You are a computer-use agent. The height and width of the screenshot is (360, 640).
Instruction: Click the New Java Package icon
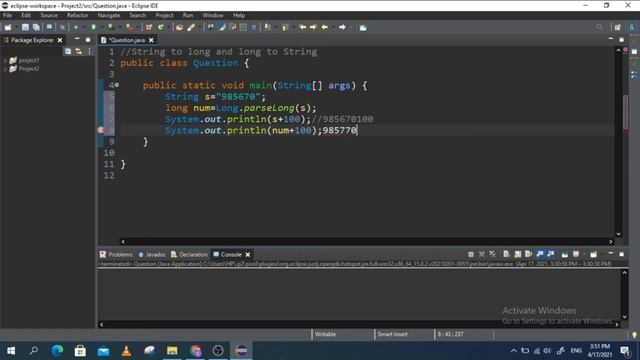149,27
